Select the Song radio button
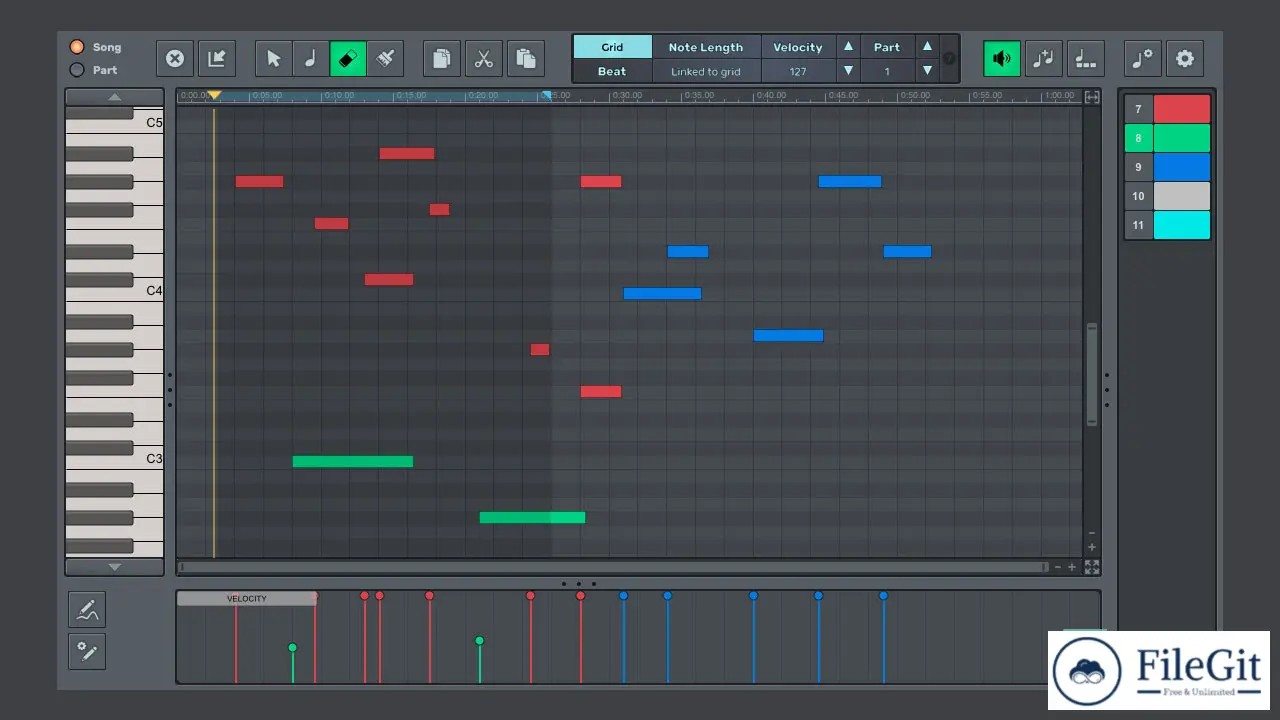The height and width of the screenshot is (720, 1280). pyautogui.click(x=77, y=47)
